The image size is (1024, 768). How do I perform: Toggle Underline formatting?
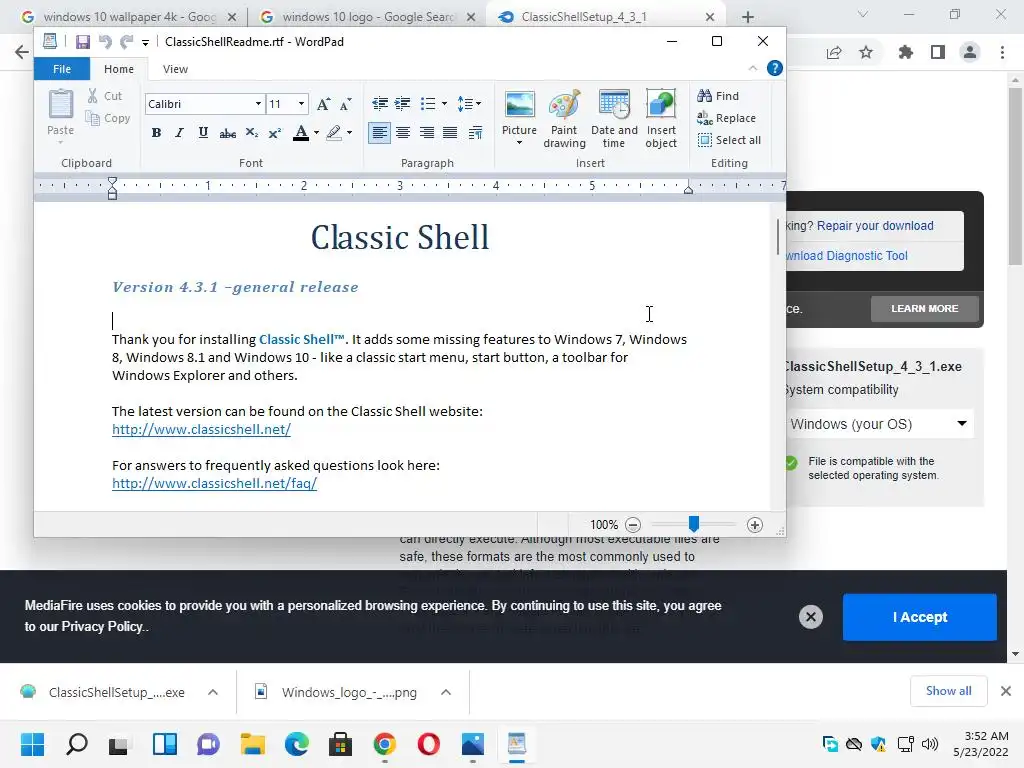coord(203,133)
